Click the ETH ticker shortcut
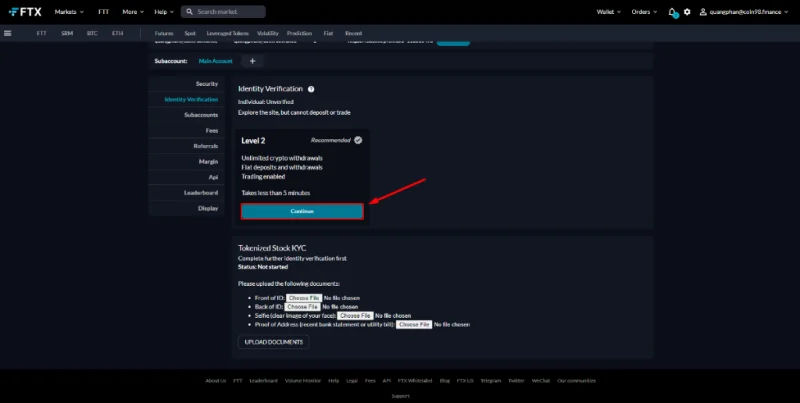 point(117,33)
